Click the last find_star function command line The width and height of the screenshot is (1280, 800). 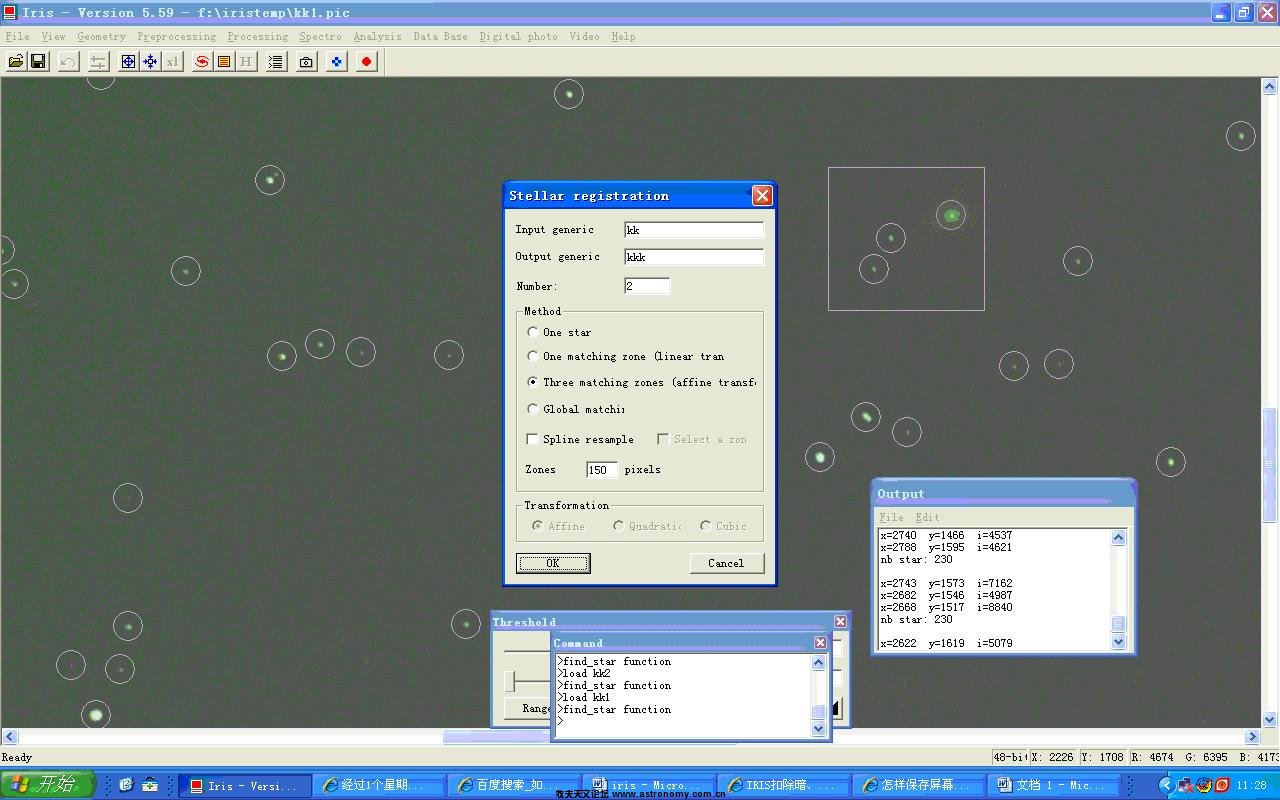coord(615,710)
